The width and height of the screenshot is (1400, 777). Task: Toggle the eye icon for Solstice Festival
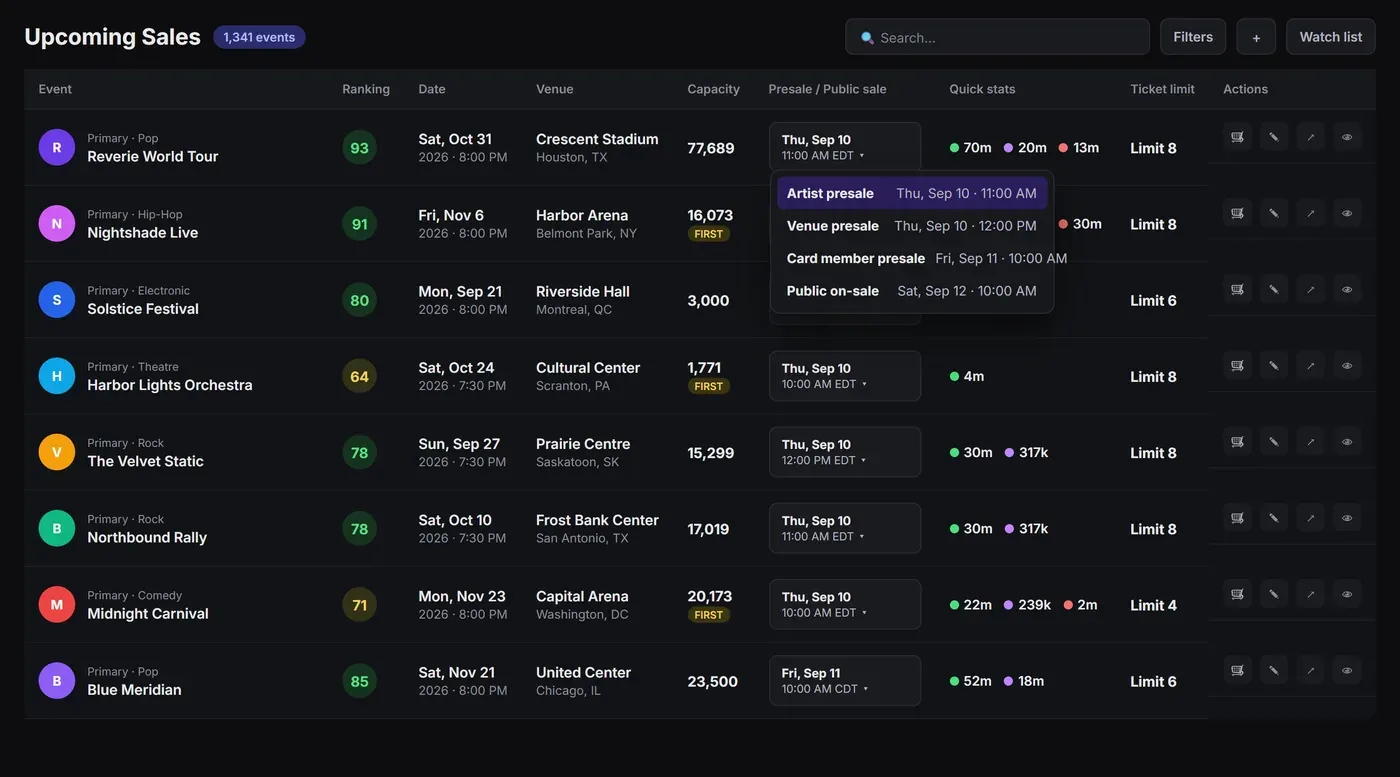1347,289
